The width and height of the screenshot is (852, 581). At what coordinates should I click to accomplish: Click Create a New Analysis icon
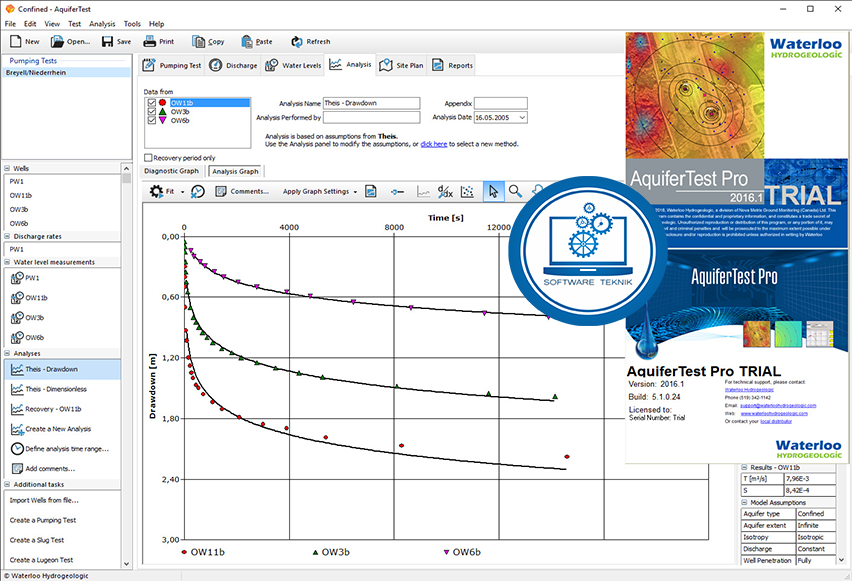click(x=17, y=429)
